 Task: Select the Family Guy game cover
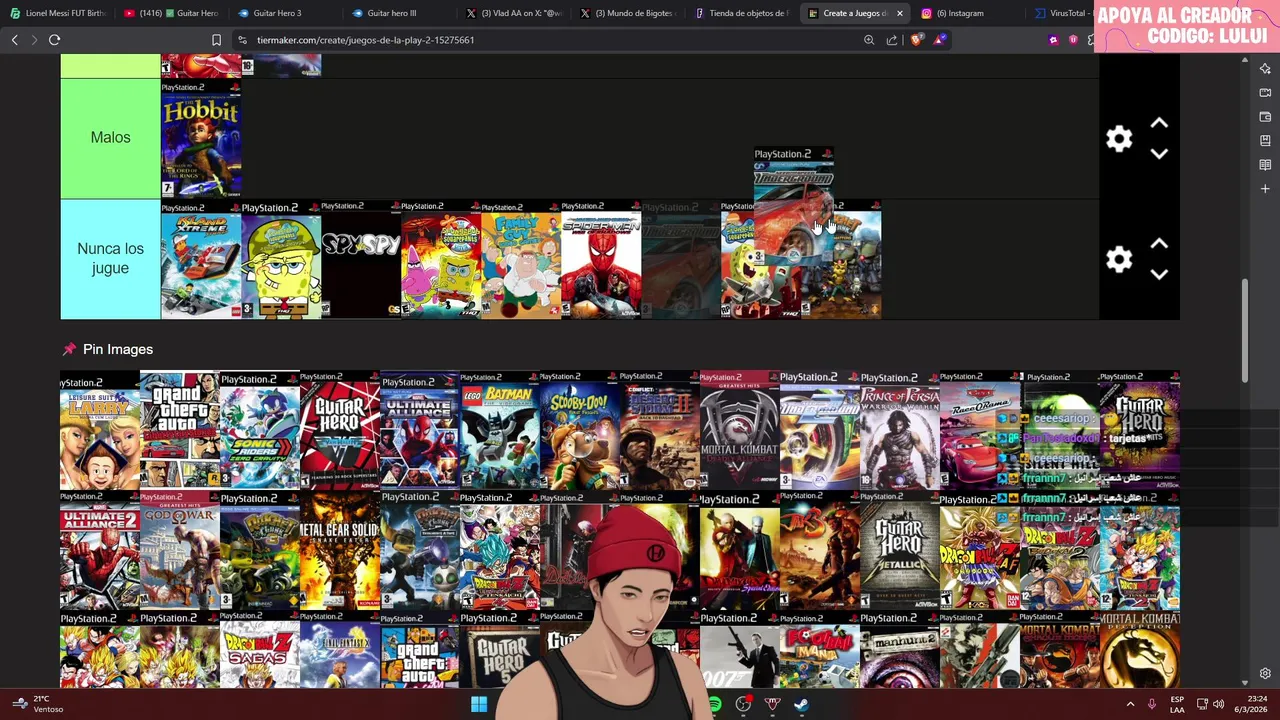(521, 259)
